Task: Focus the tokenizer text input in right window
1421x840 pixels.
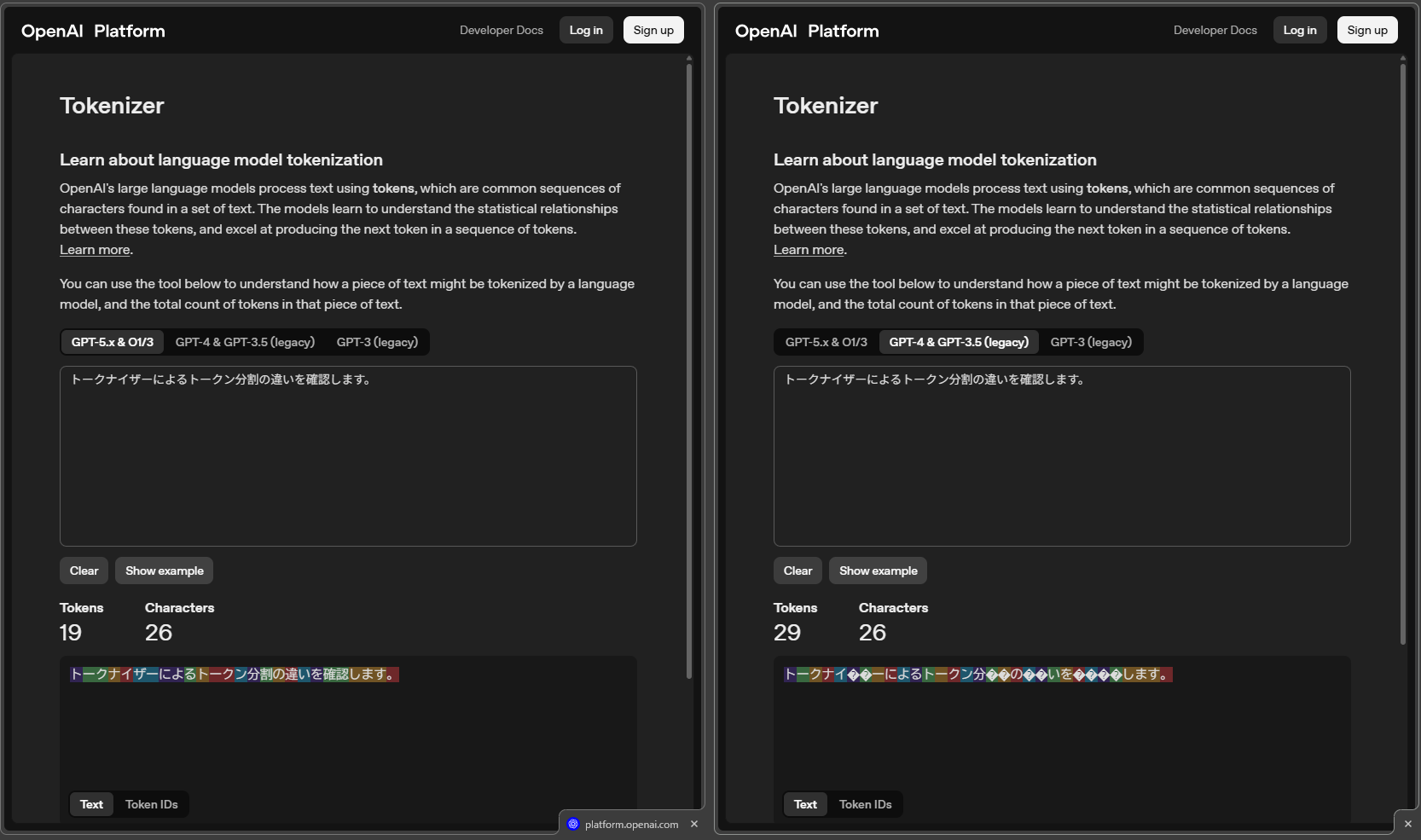Action: 1062,456
